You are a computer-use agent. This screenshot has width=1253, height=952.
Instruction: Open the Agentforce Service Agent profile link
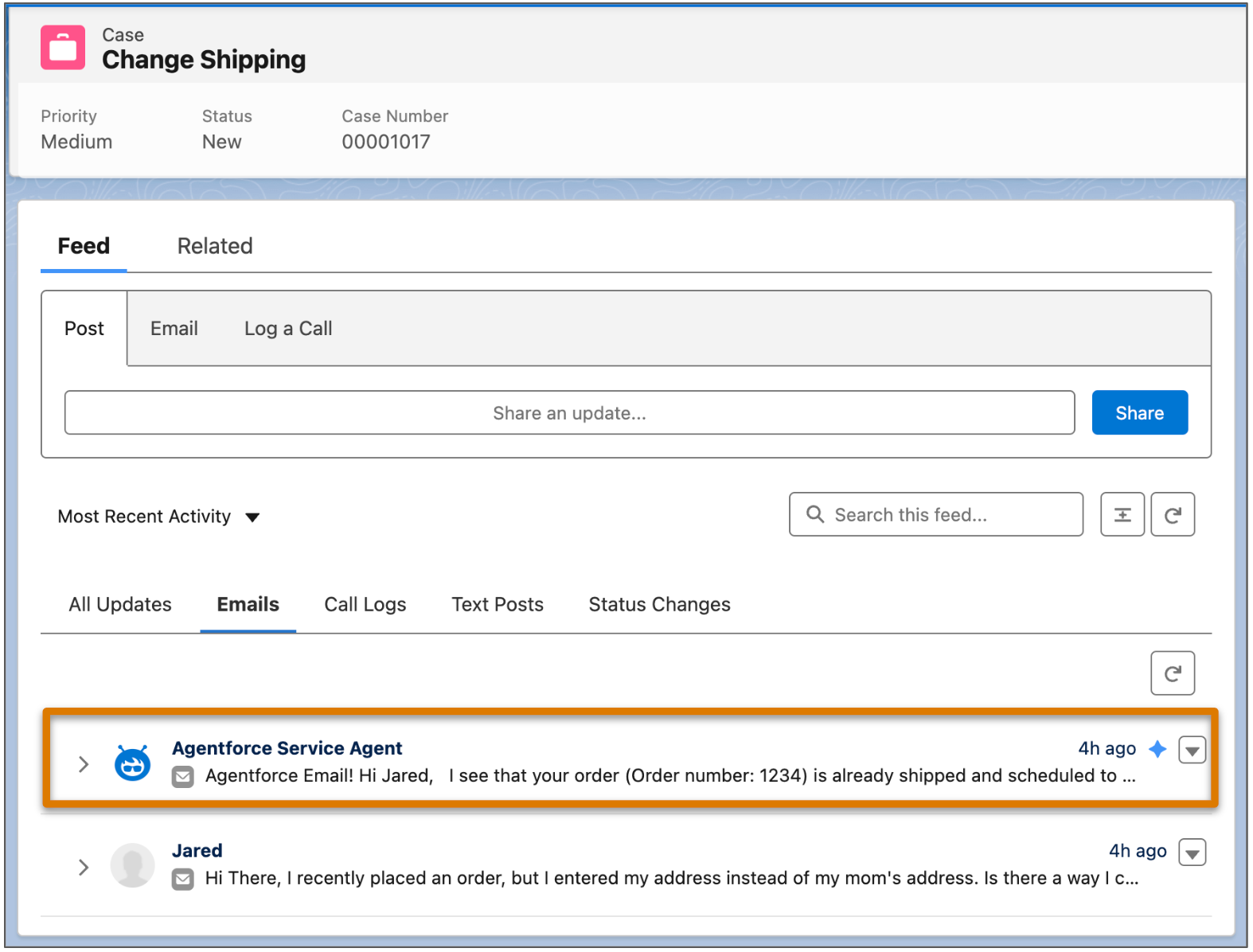[287, 748]
